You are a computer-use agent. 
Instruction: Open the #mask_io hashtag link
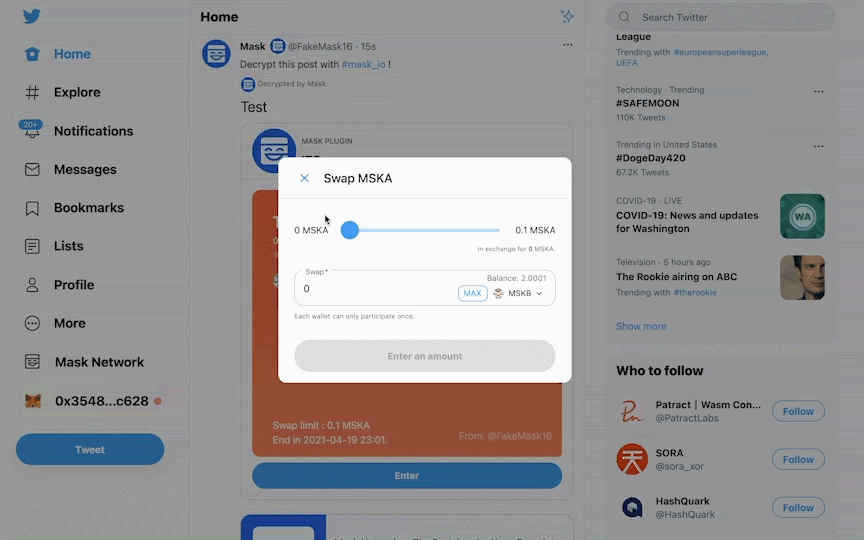pos(363,64)
